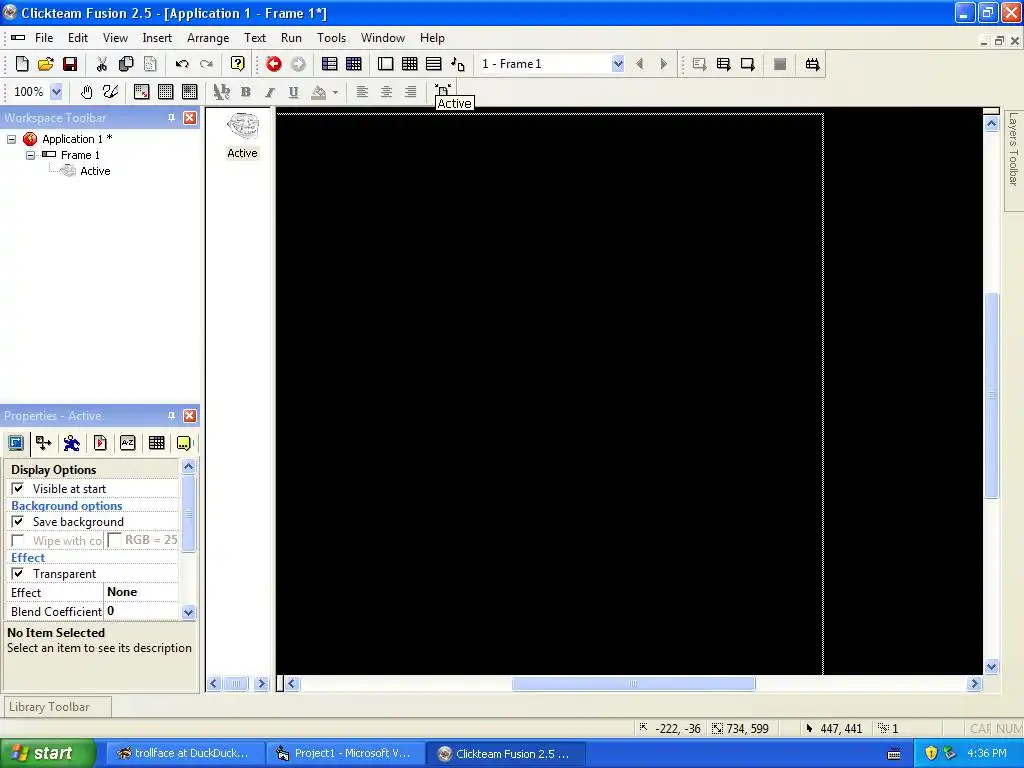This screenshot has width=1024, height=768.
Task: Click the Windows start button
Action: click(48, 753)
